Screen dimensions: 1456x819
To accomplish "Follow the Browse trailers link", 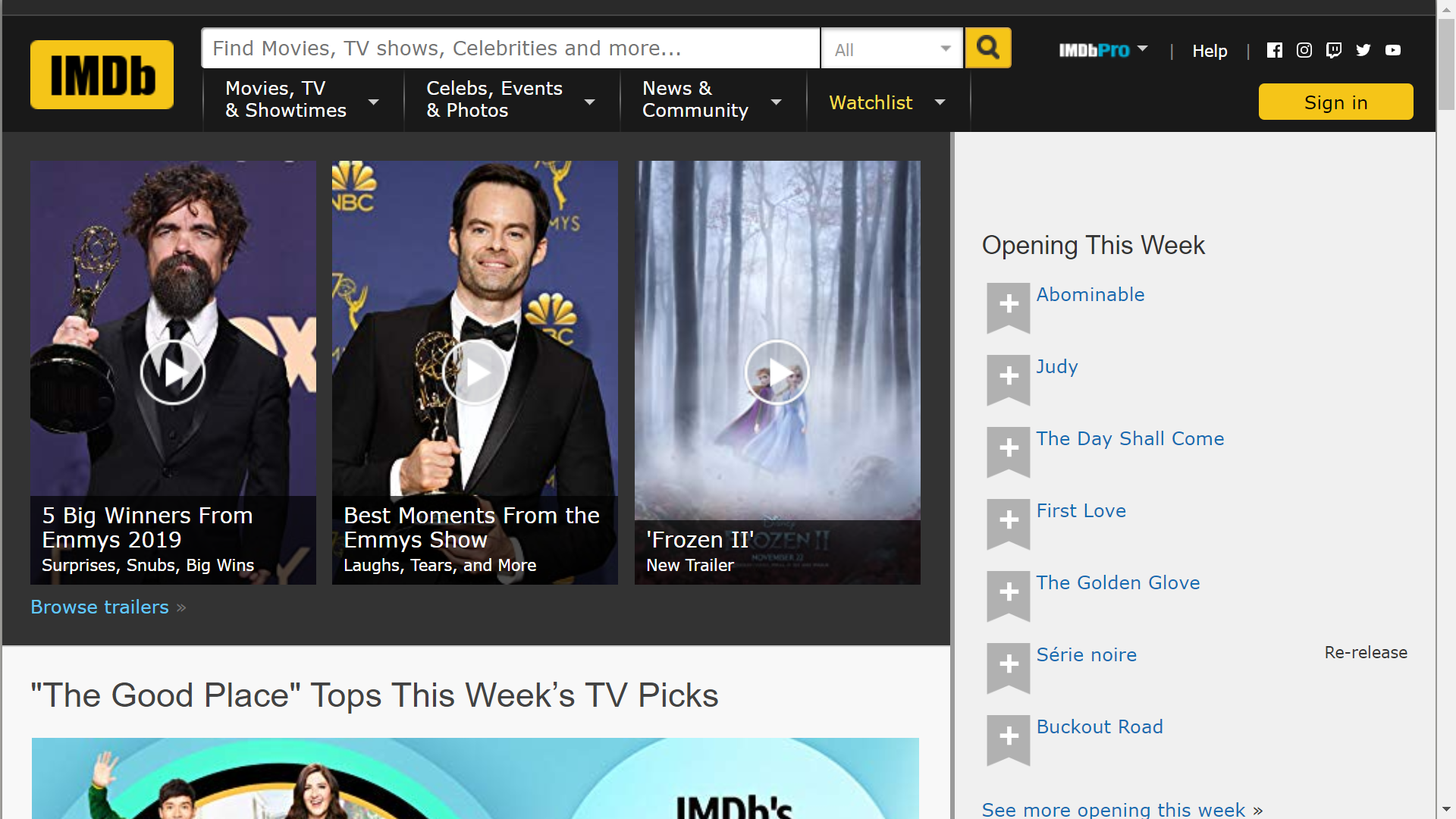I will pyautogui.click(x=99, y=607).
